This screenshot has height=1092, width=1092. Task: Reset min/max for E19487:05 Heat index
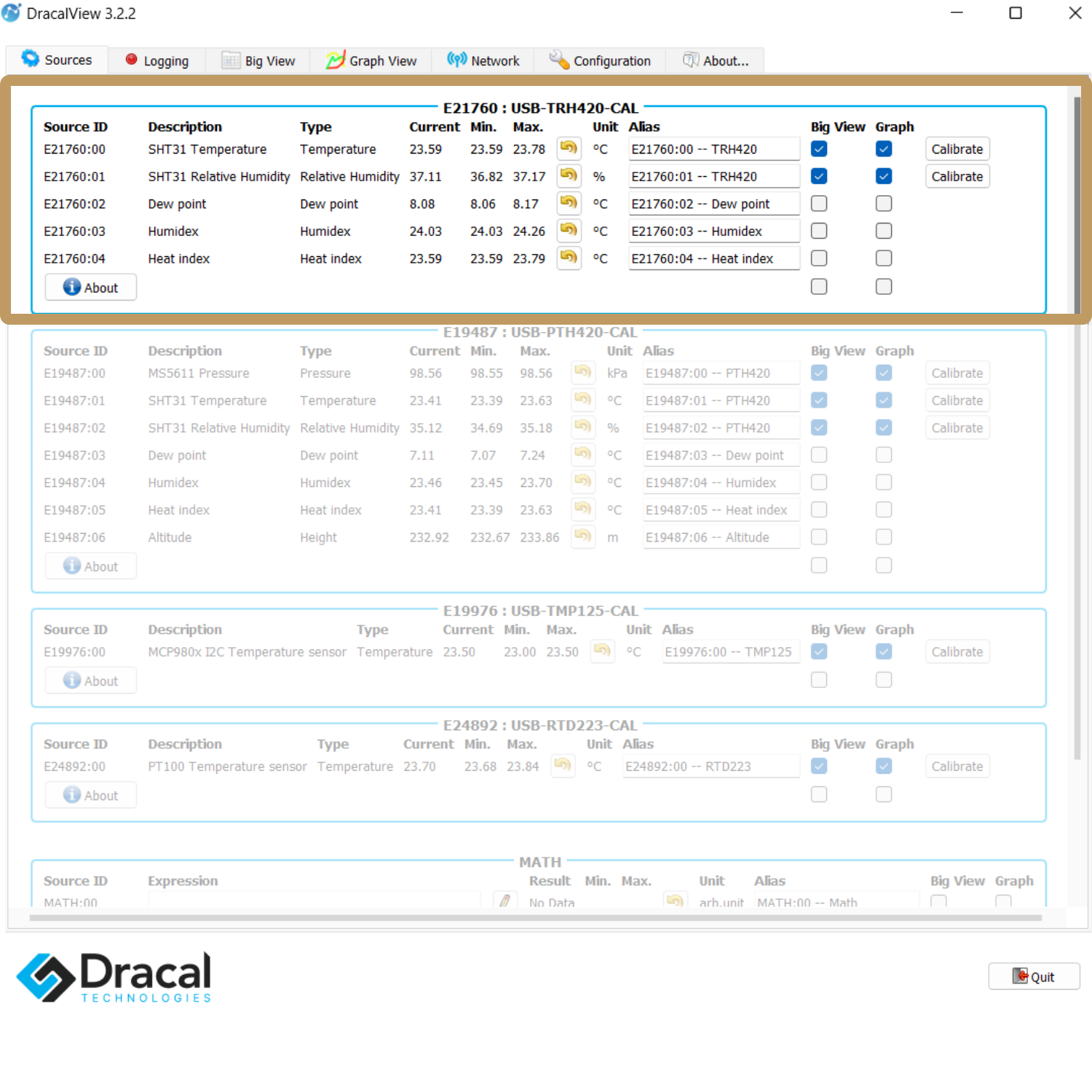click(582, 509)
